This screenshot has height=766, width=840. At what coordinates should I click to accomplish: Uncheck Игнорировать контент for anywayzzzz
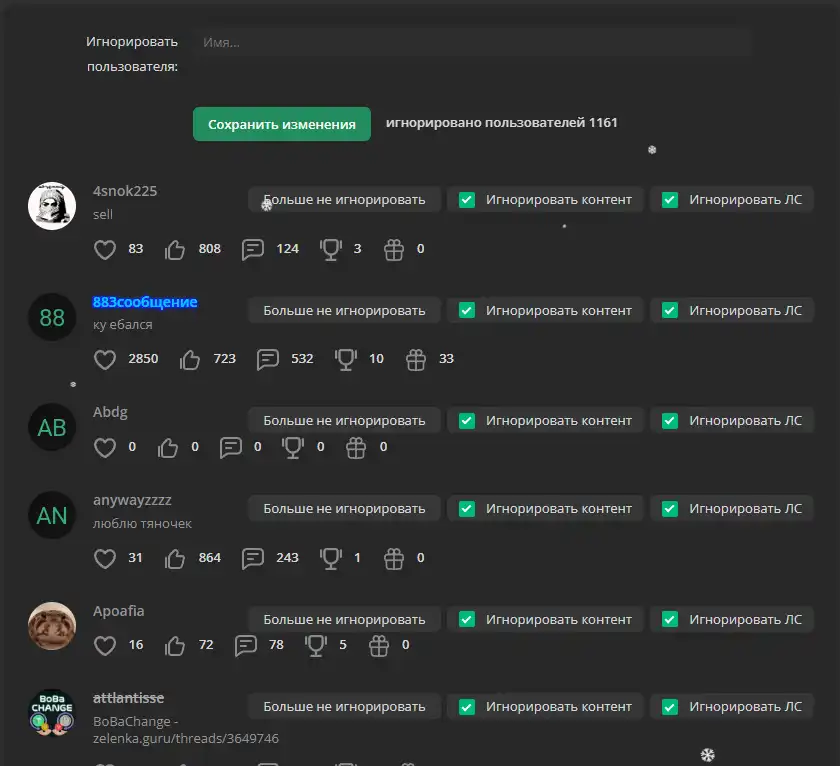click(x=467, y=508)
